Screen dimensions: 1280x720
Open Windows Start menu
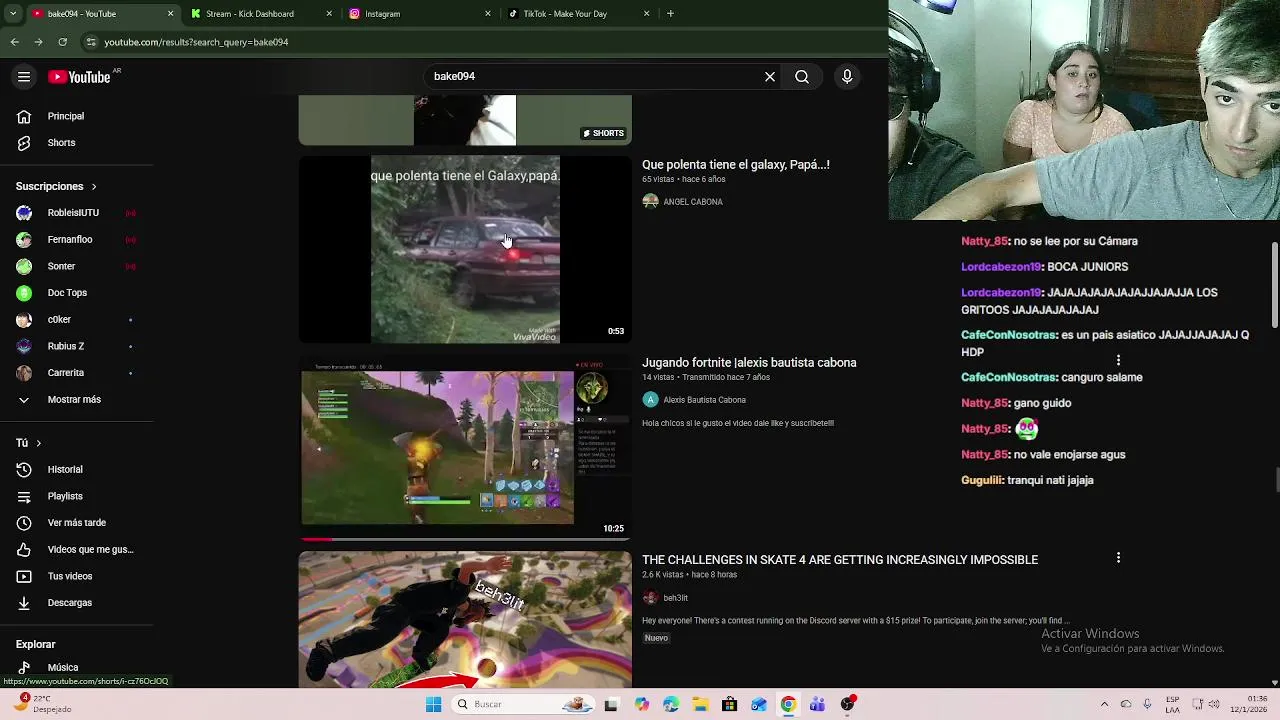(x=433, y=704)
